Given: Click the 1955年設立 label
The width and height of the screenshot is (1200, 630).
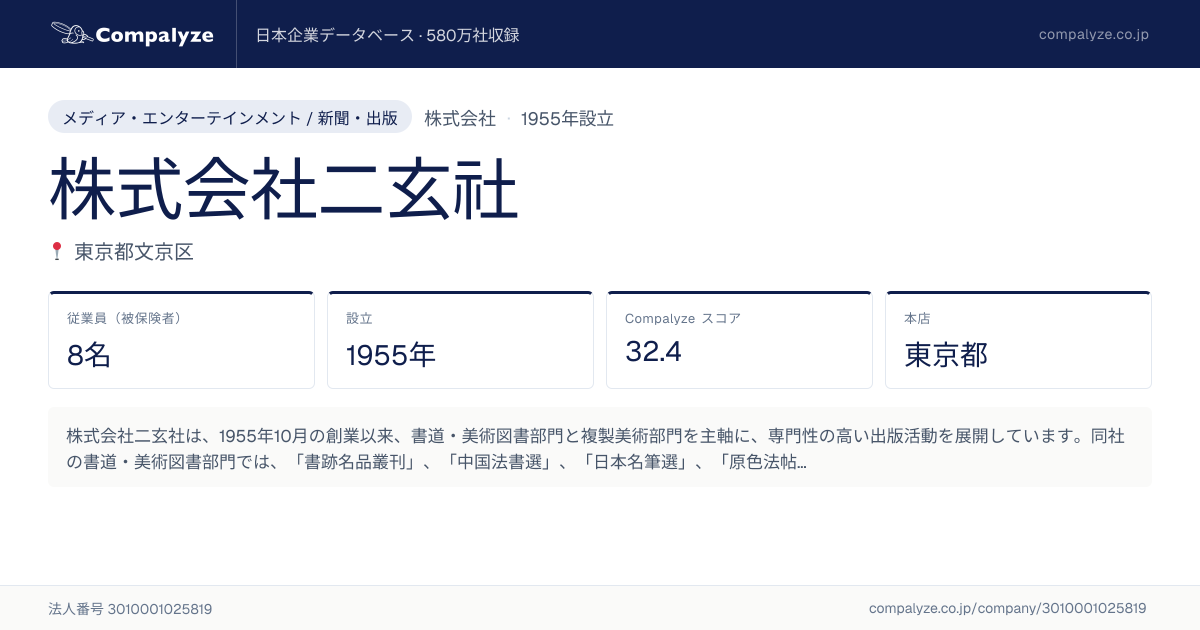Looking at the screenshot, I should [x=567, y=118].
